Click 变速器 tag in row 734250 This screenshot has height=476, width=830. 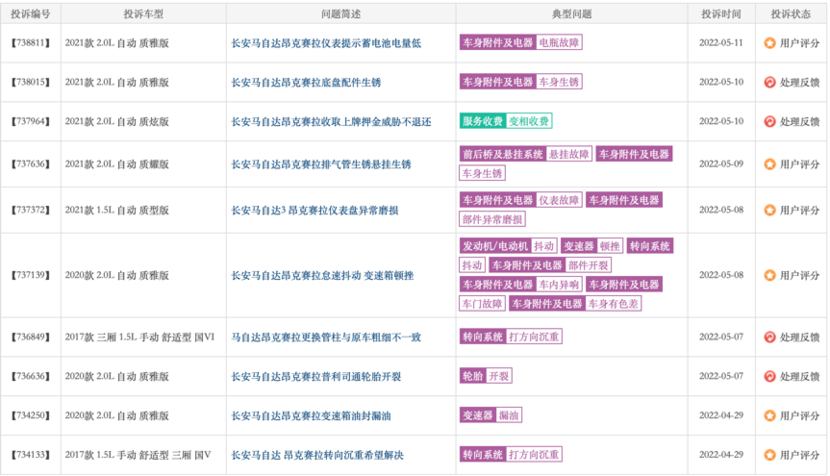(477, 415)
